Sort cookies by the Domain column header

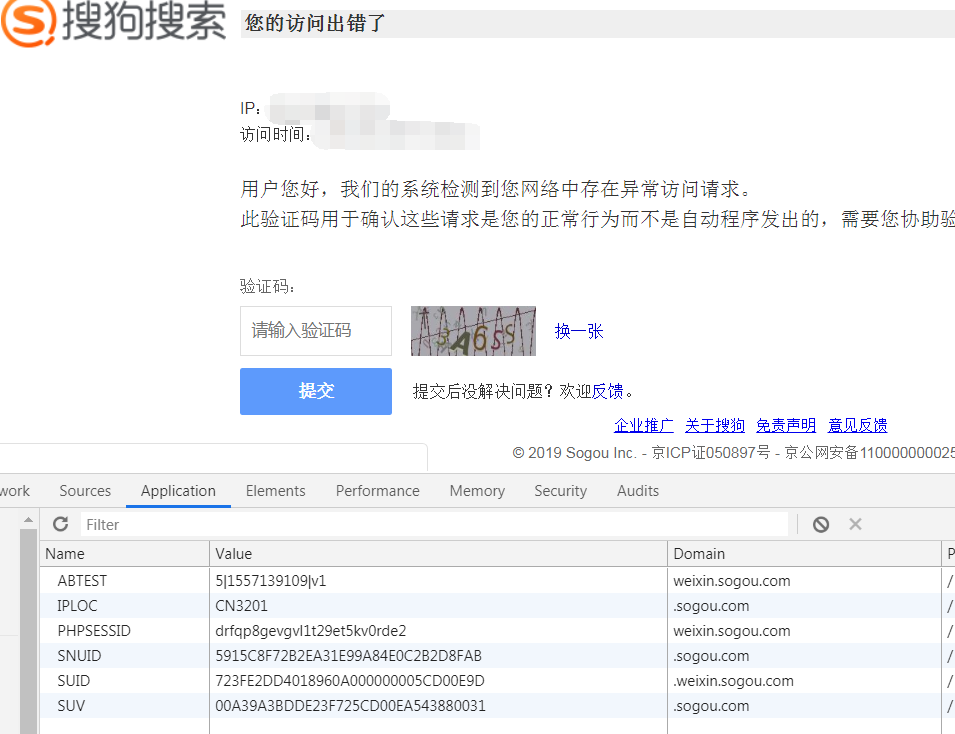click(x=805, y=554)
